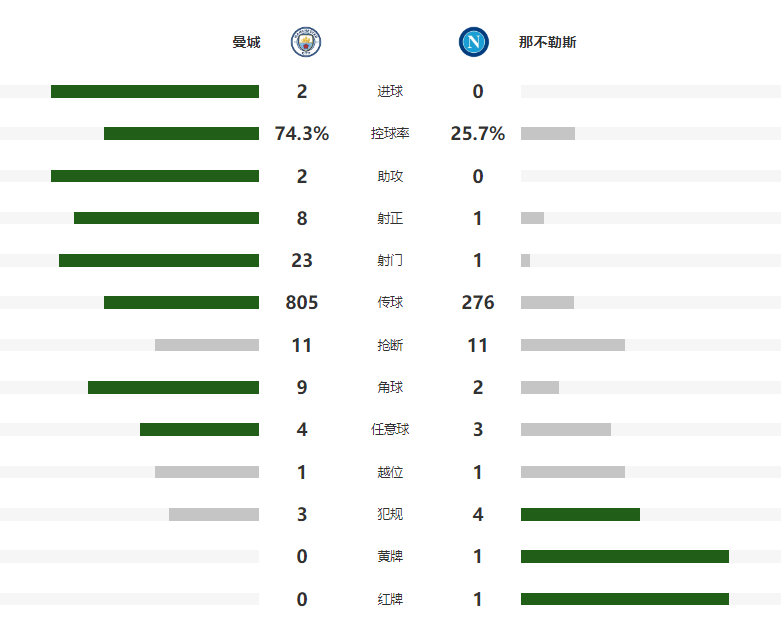The width and height of the screenshot is (784, 627).
Task: Click Napoli's green 犯规 bar
Action: pyautogui.click(x=580, y=514)
